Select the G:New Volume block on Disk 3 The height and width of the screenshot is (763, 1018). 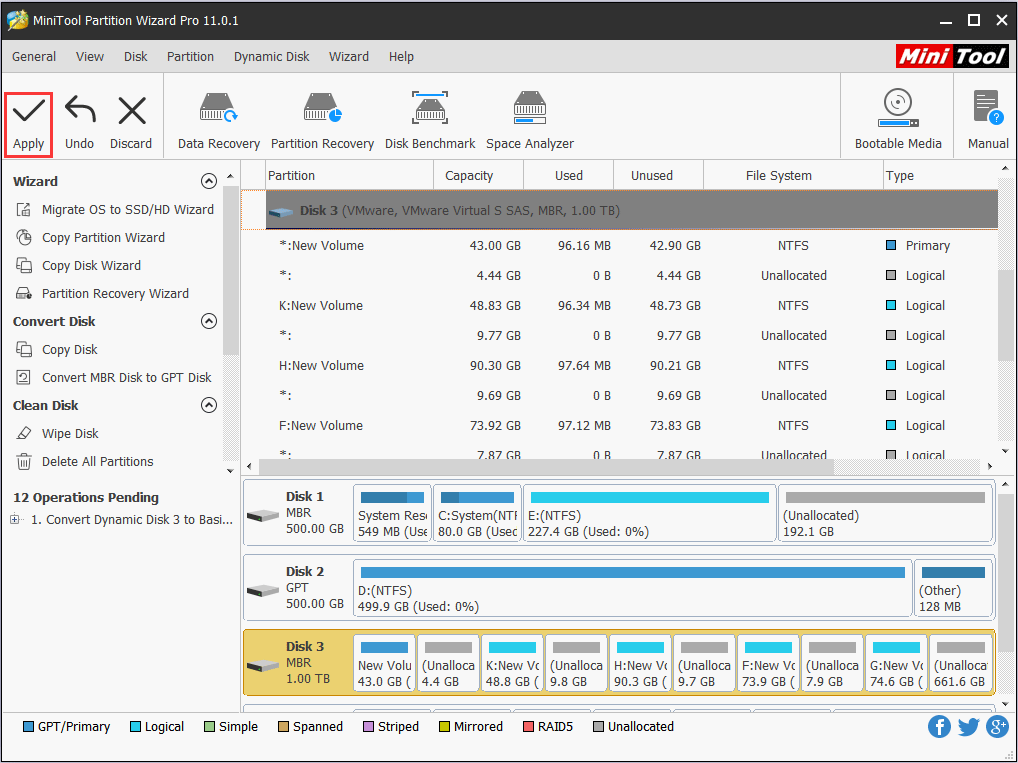tap(896, 663)
